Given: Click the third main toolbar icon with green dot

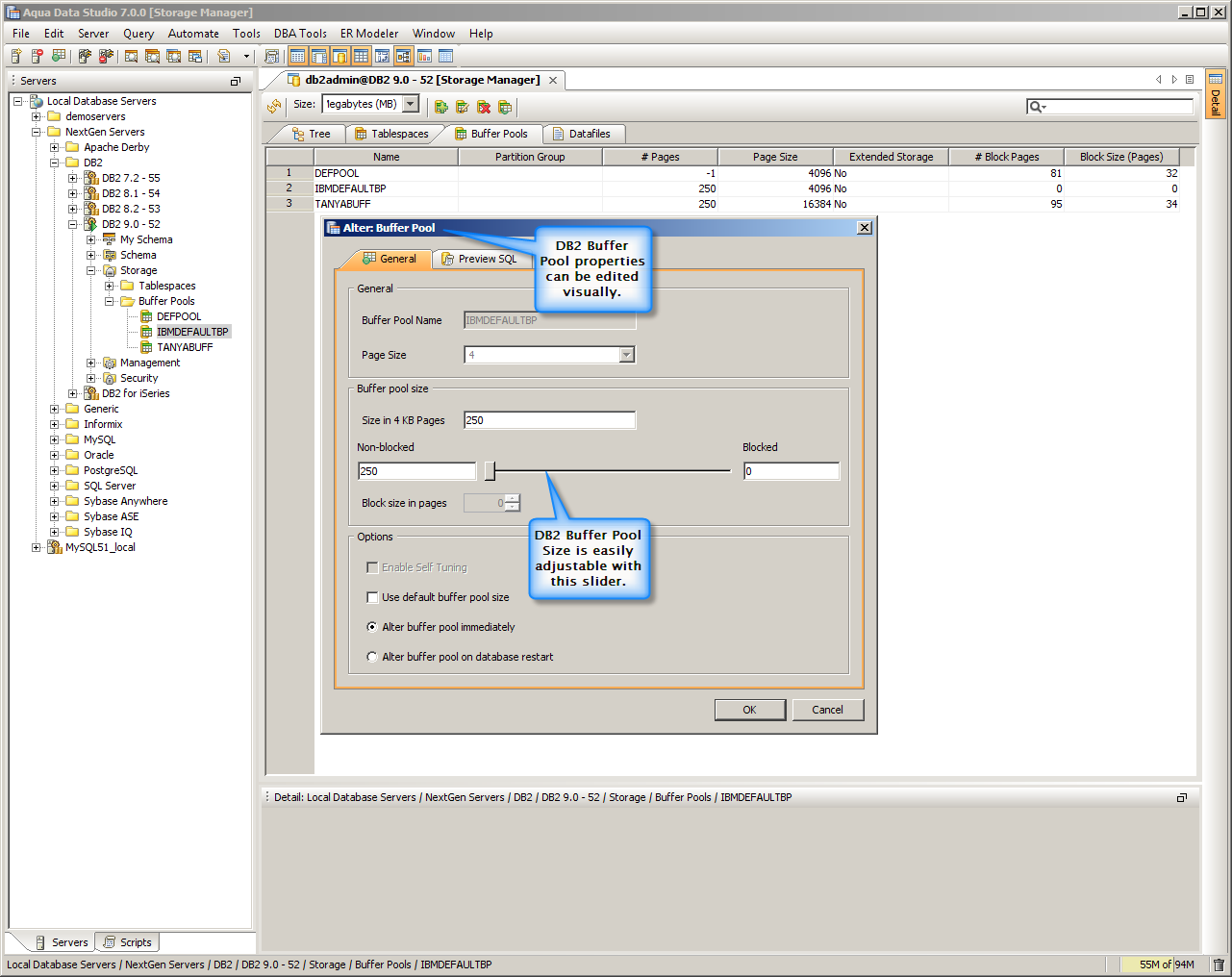Looking at the screenshot, I should pos(59,56).
